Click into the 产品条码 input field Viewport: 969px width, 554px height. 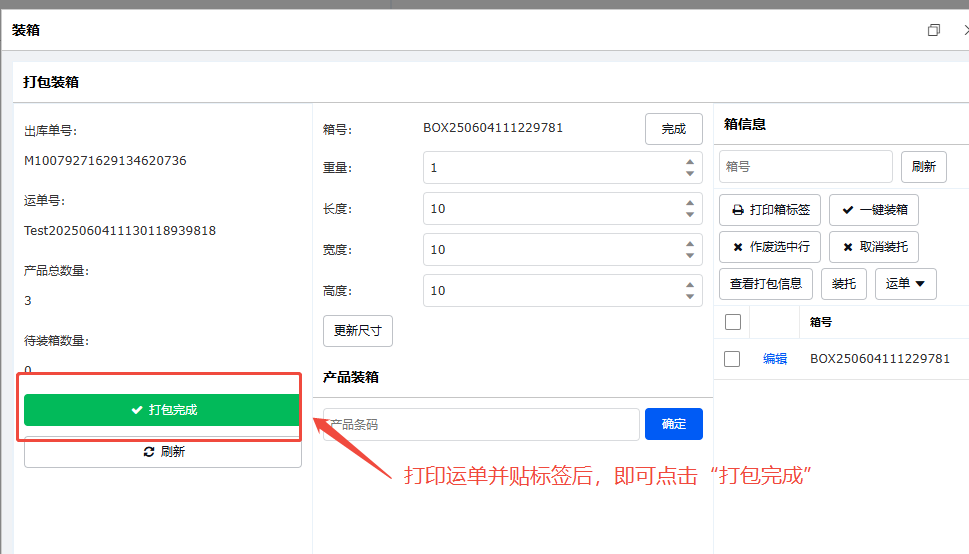coord(481,424)
